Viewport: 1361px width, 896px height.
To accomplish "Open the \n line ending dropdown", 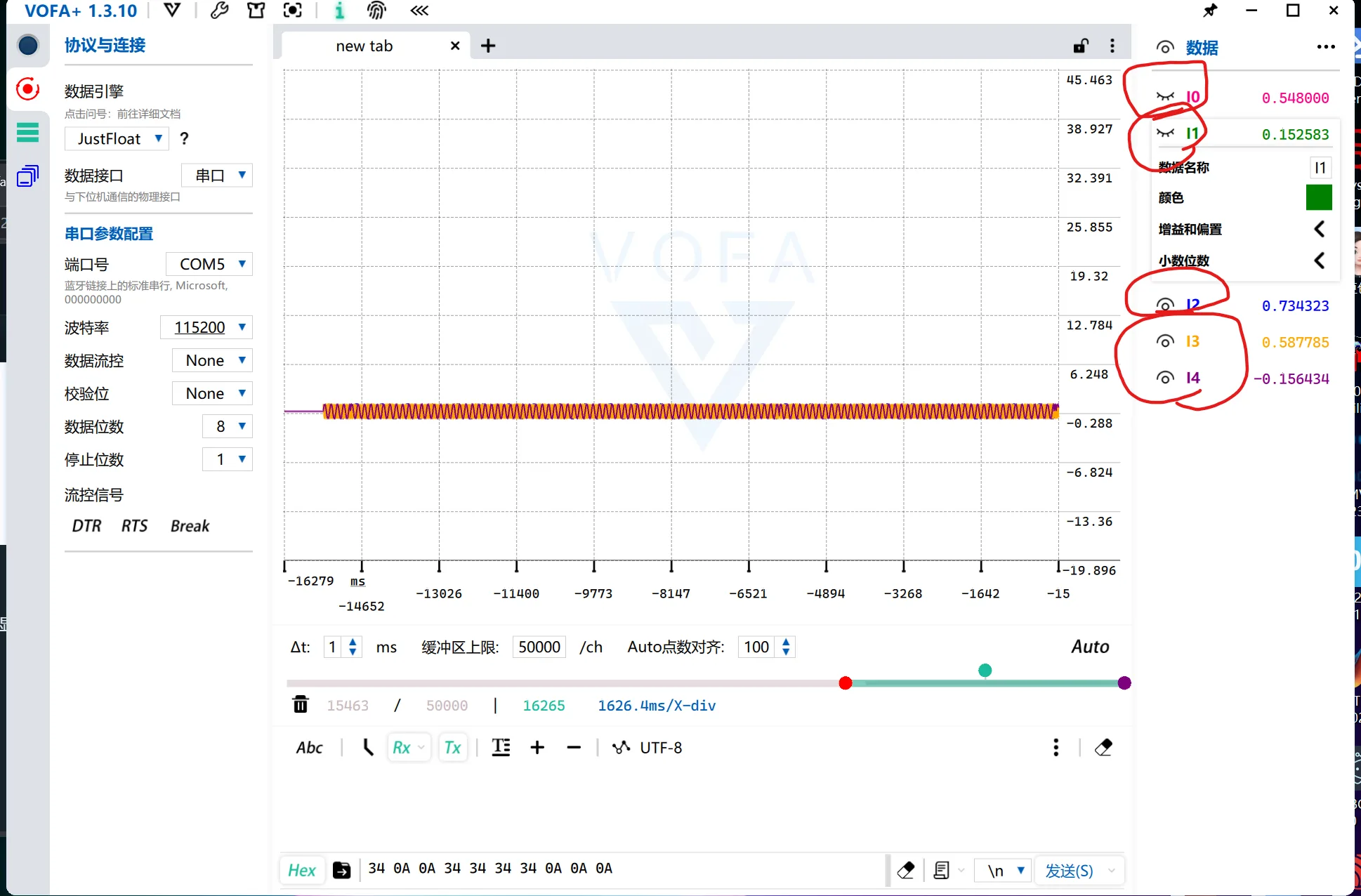I will [x=1003, y=871].
